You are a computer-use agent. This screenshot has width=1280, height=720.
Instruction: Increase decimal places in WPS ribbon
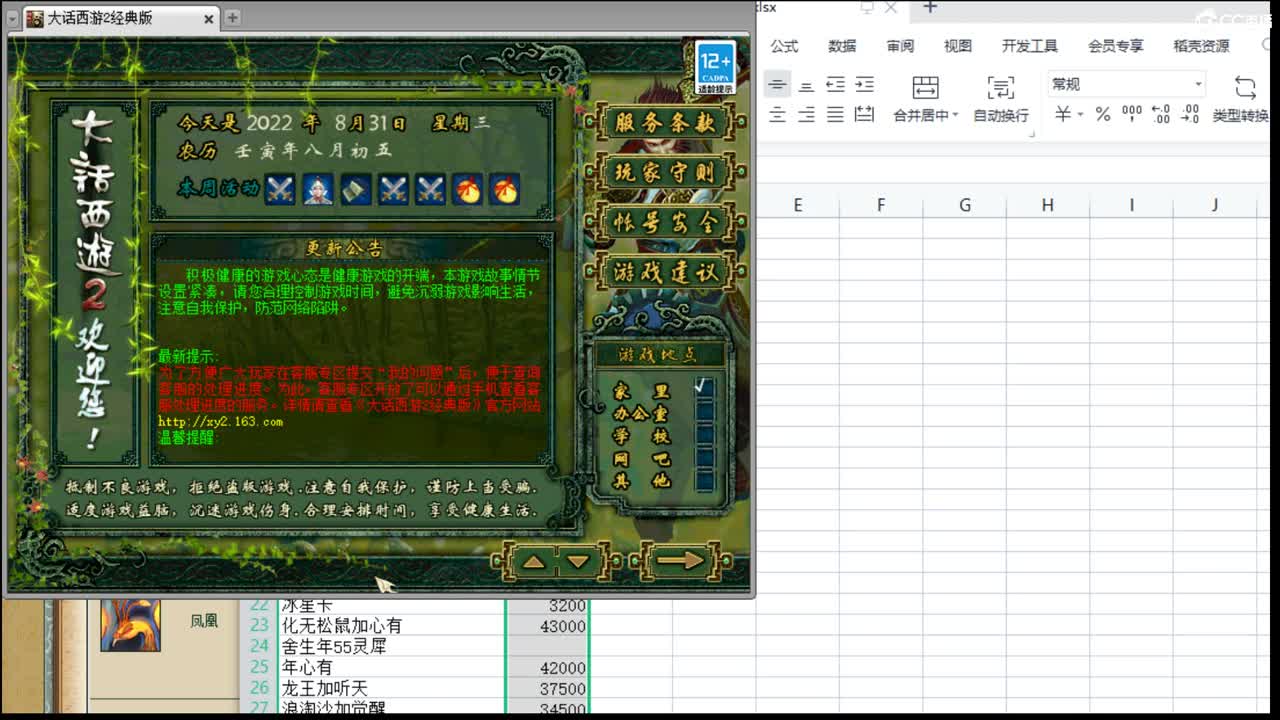point(1161,115)
